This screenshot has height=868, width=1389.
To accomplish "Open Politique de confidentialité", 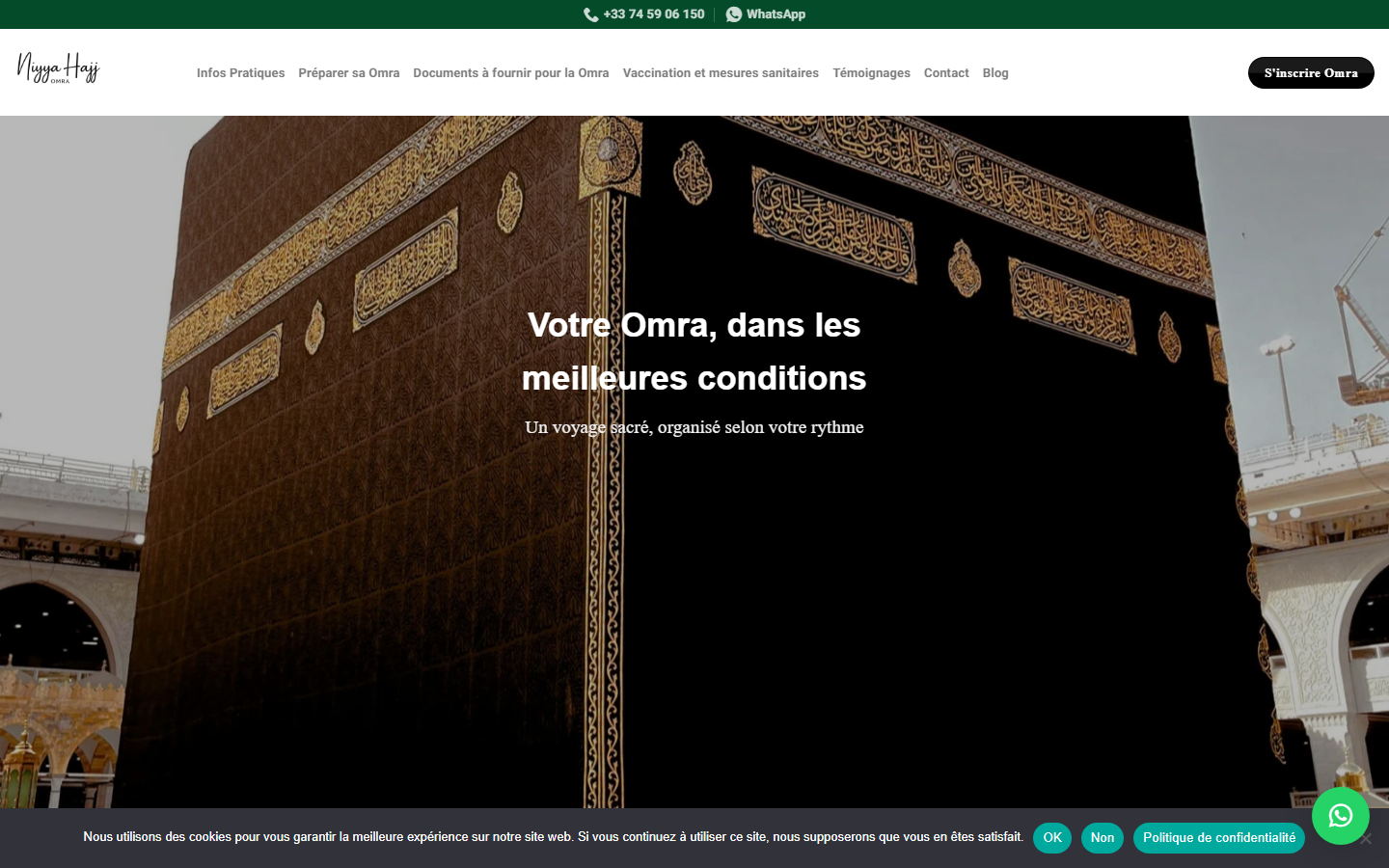I will click(x=1219, y=838).
